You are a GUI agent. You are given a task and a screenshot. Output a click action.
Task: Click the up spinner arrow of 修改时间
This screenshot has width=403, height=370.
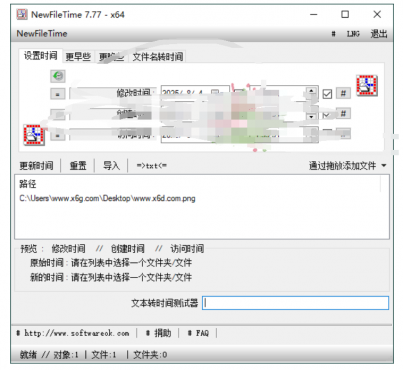click(311, 90)
